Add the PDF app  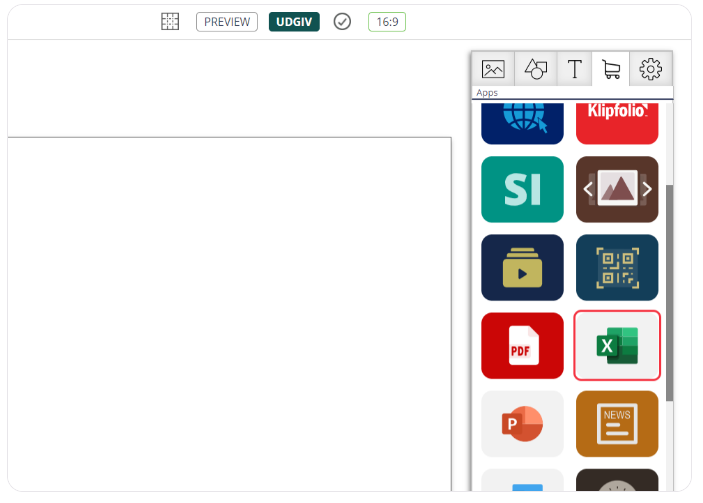tap(522, 346)
